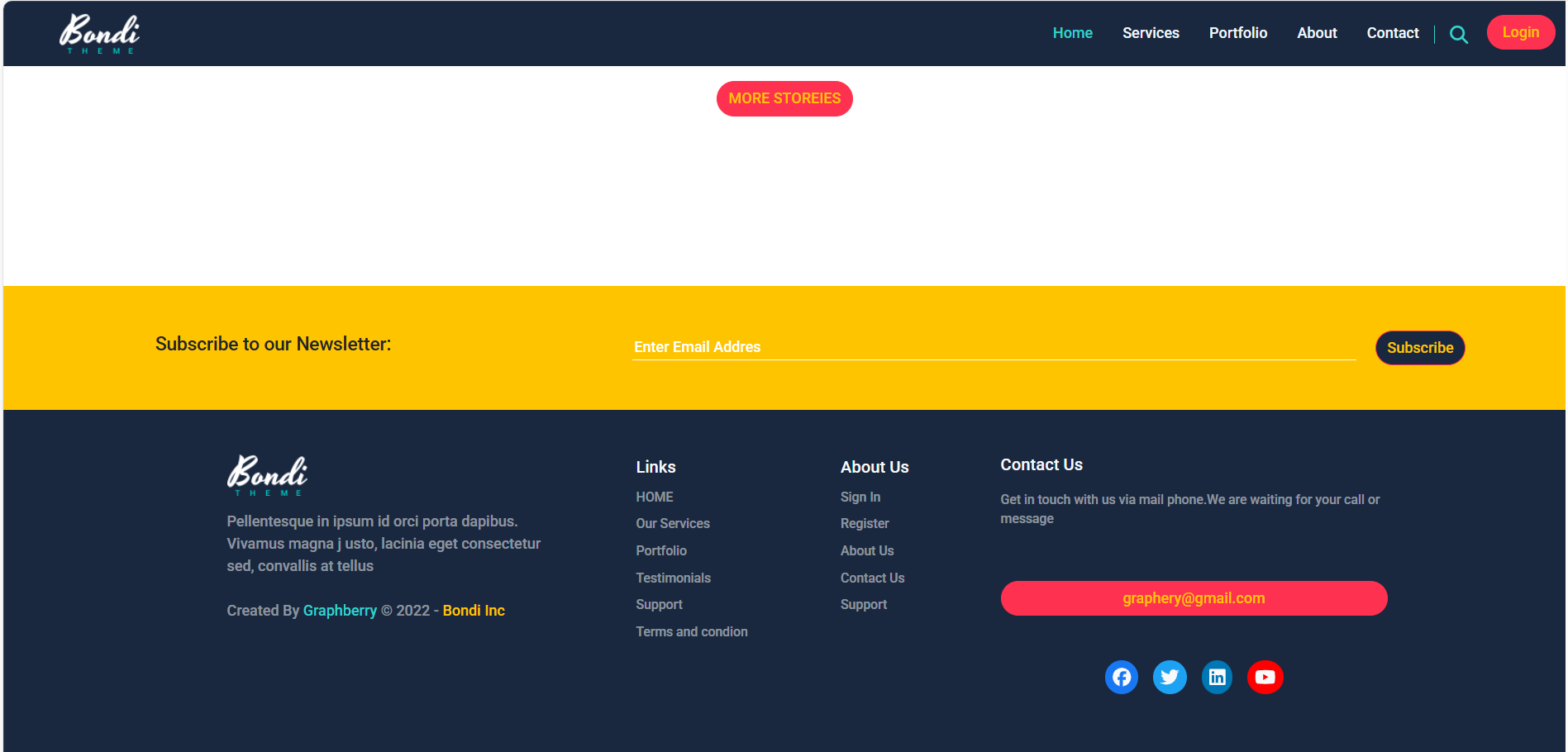Open the Terms and condion link
This screenshot has width=1568, height=752.
click(691, 631)
